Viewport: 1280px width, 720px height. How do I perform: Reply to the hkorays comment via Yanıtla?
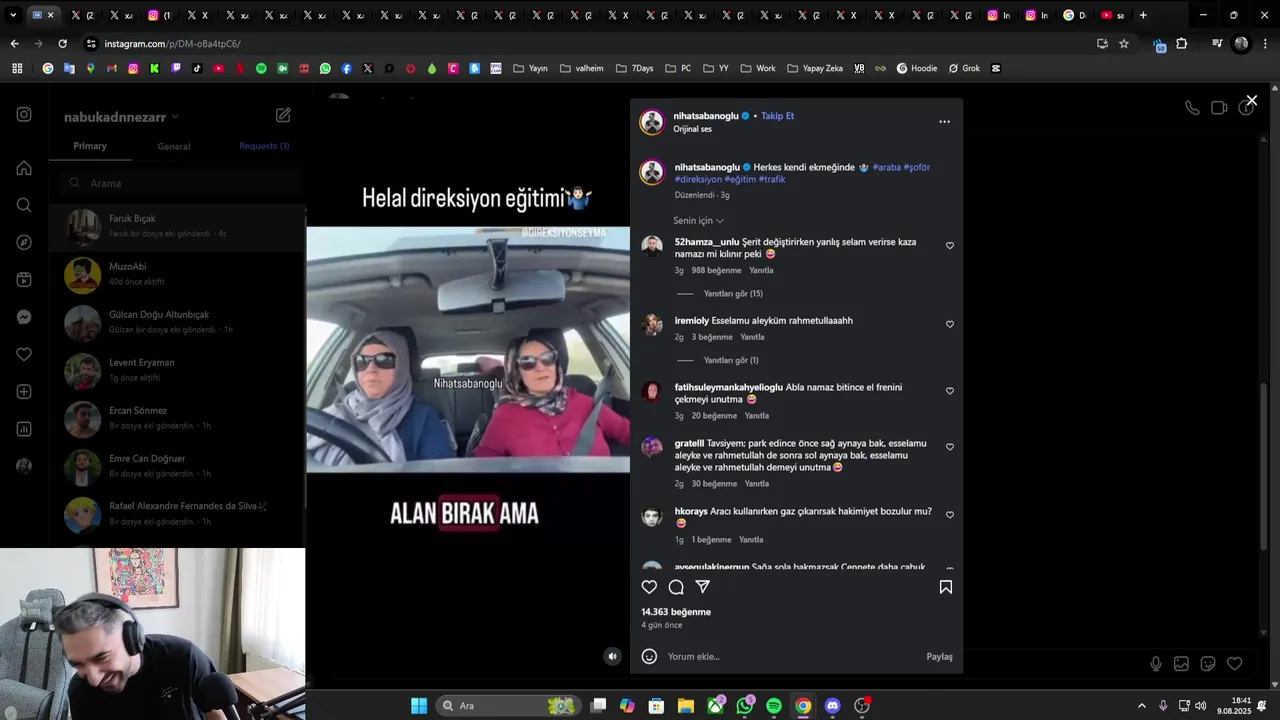pyautogui.click(x=751, y=540)
